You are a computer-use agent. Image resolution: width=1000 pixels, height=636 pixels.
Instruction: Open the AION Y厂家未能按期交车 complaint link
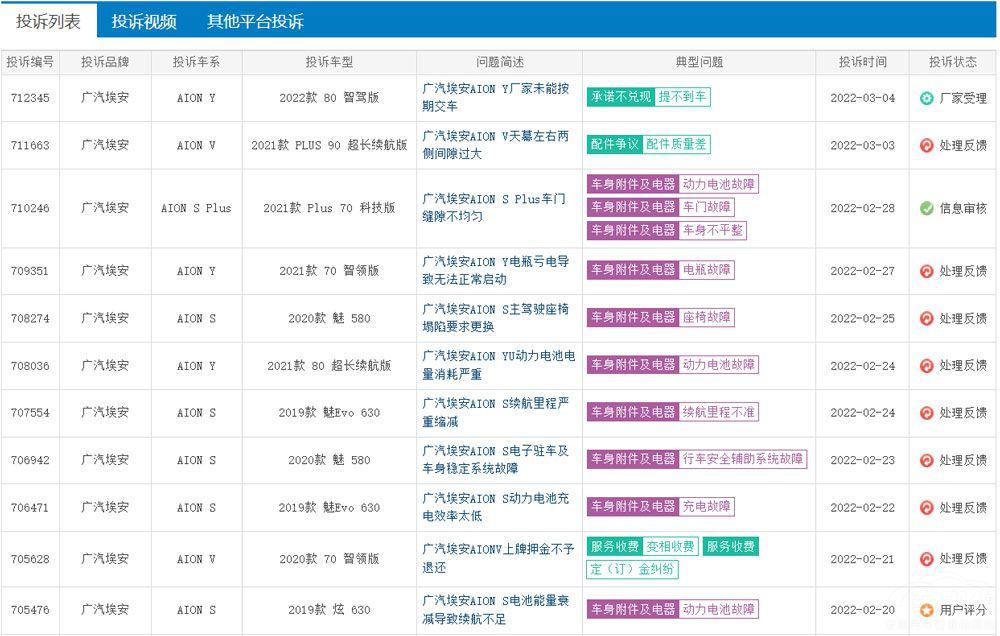(x=495, y=97)
